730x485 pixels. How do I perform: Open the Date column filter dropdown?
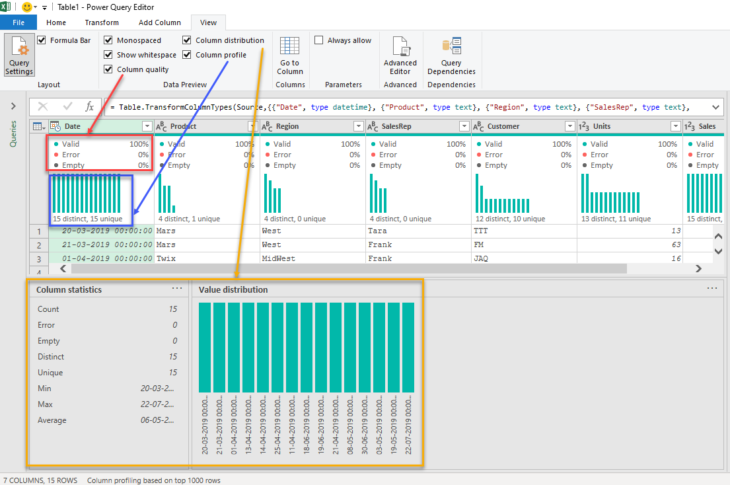147,127
